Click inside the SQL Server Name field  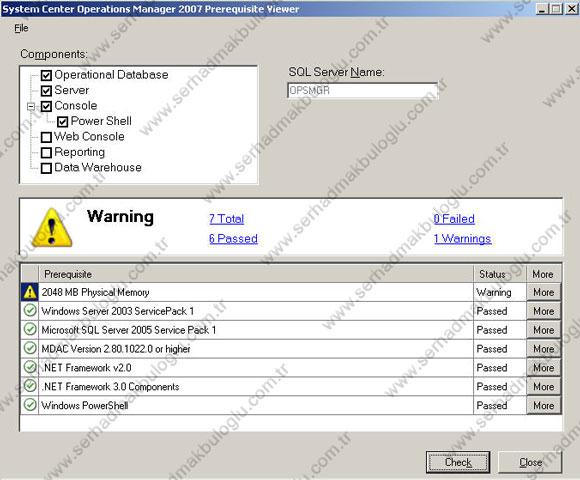pos(362,90)
